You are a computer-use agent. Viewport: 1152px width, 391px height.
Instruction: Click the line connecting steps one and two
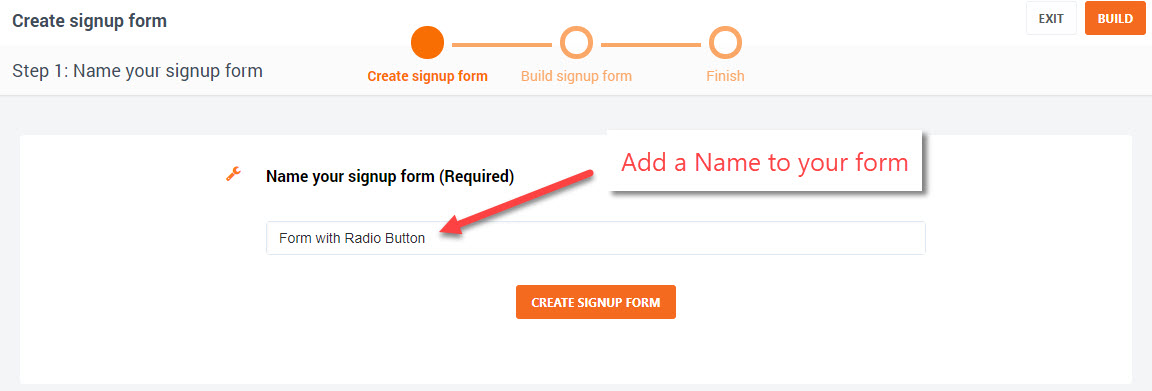click(x=502, y=45)
